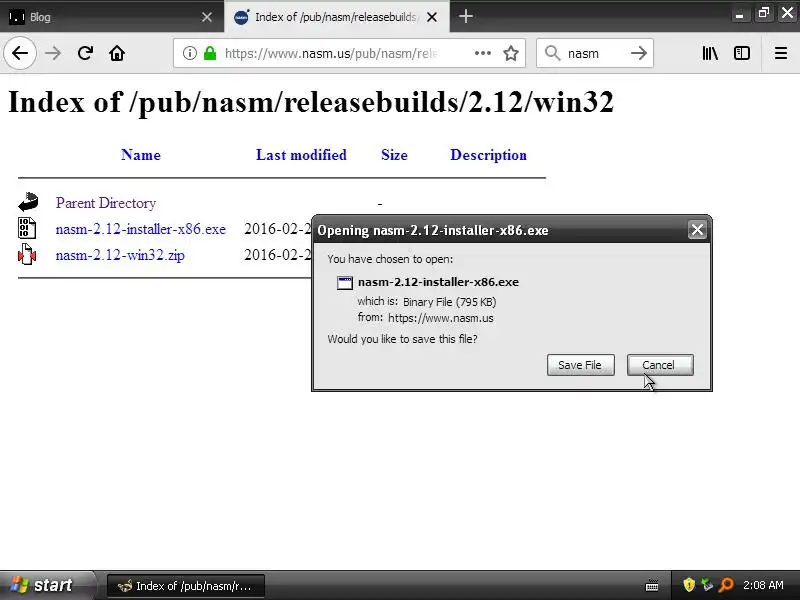Sort listing by Size column
Screen dimensions: 800x600
[394, 155]
